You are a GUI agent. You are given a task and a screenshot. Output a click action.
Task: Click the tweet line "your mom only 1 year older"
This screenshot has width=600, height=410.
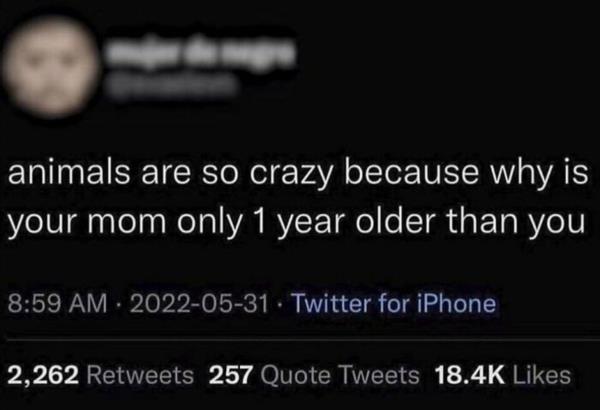pos(296,225)
